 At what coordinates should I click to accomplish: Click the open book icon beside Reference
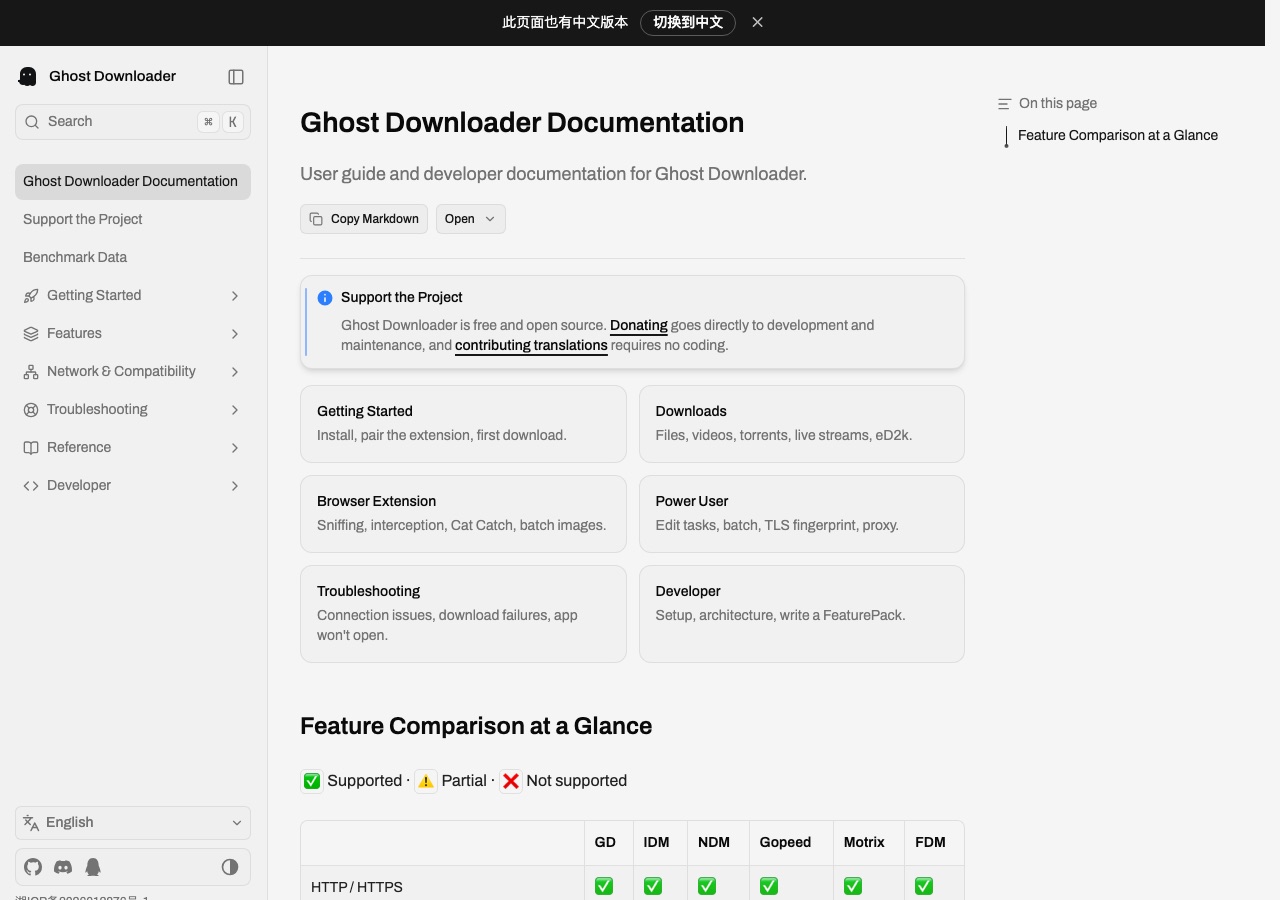[x=31, y=447]
